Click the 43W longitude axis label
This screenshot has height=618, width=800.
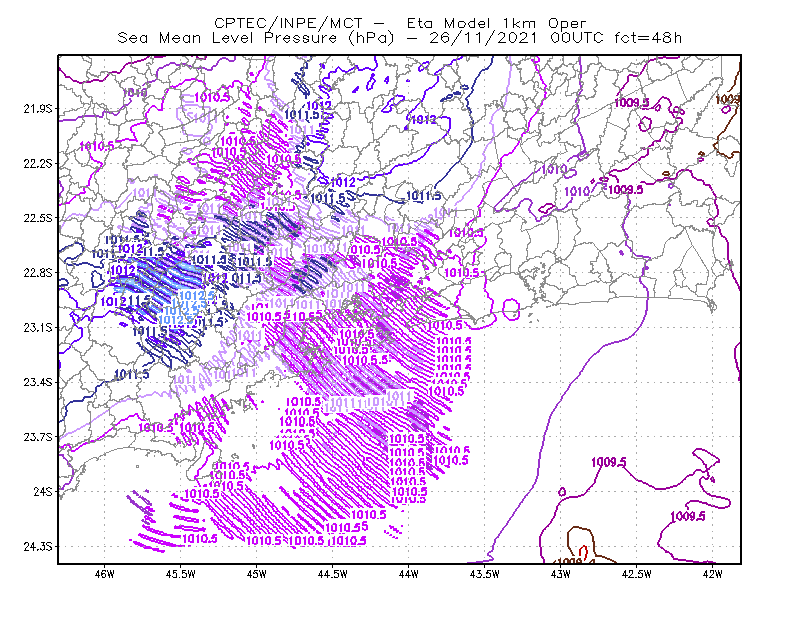(561, 574)
